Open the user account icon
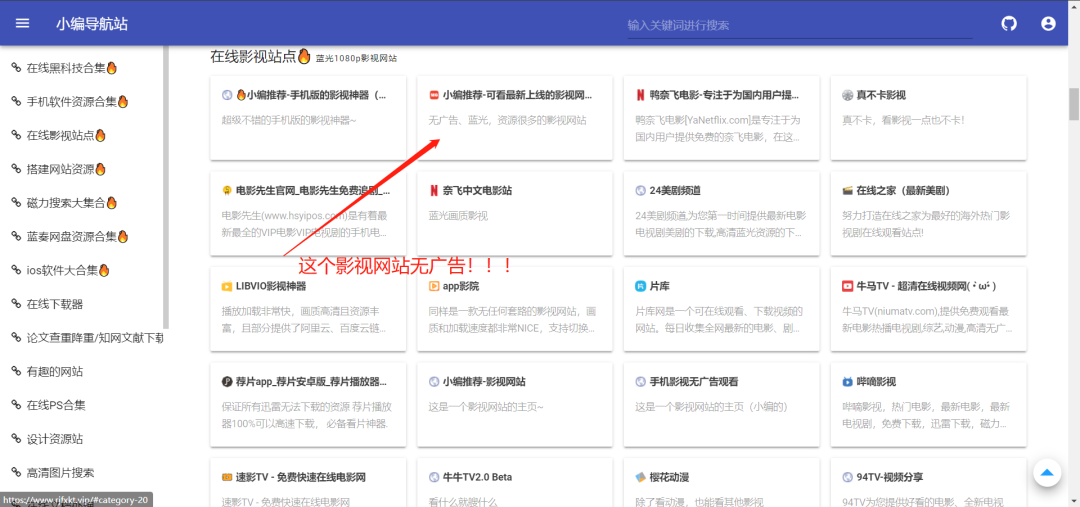This screenshot has width=1080, height=507. click(1048, 23)
